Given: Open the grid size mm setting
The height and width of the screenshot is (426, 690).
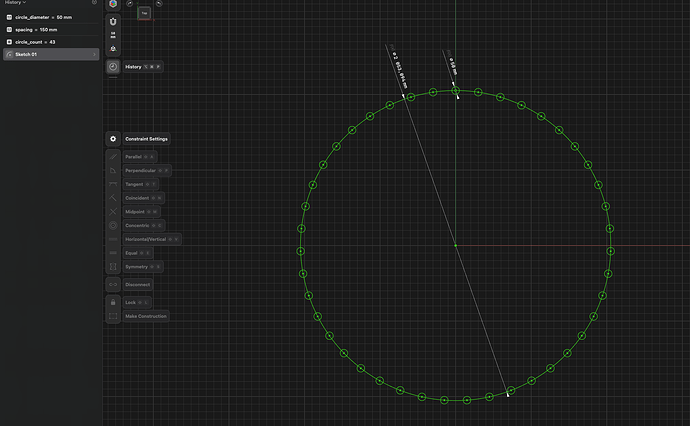Looking at the screenshot, I should click(x=113, y=35).
